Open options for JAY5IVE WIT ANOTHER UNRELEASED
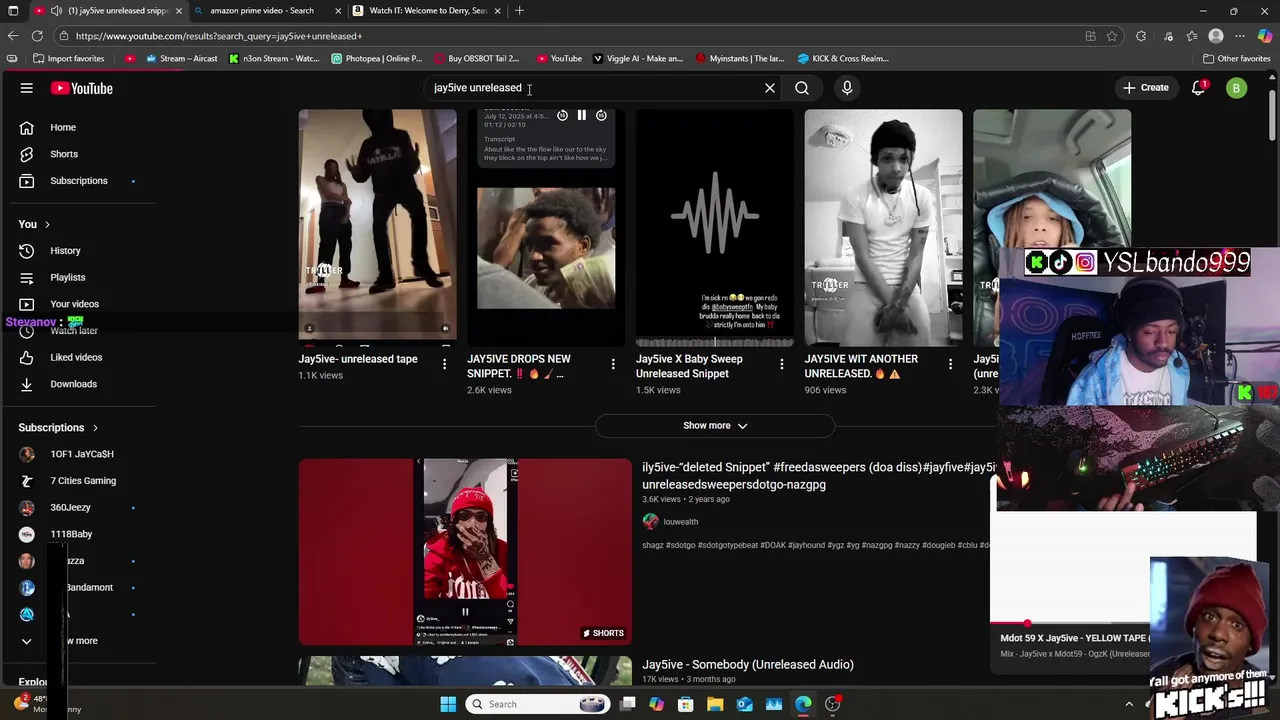This screenshot has width=1280, height=720. pos(951,365)
